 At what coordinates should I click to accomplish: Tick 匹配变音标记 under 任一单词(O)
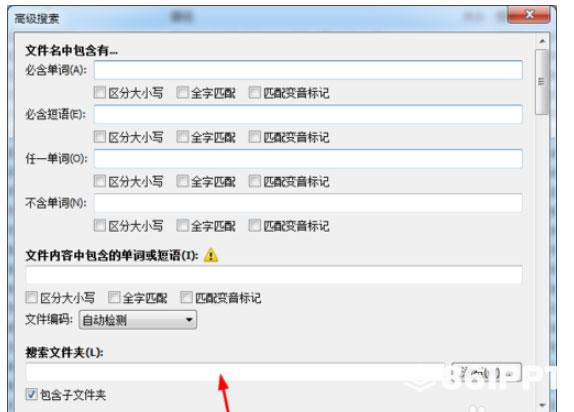click(254, 181)
